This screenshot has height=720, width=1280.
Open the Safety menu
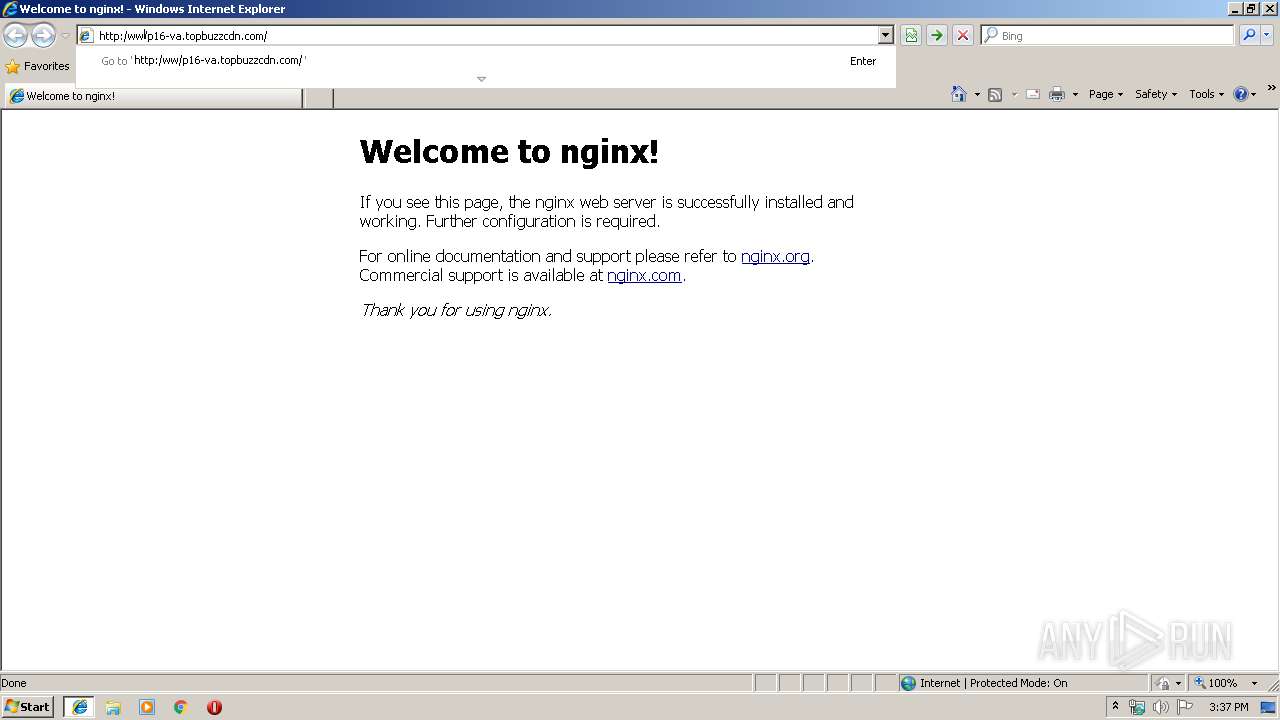click(x=1156, y=94)
